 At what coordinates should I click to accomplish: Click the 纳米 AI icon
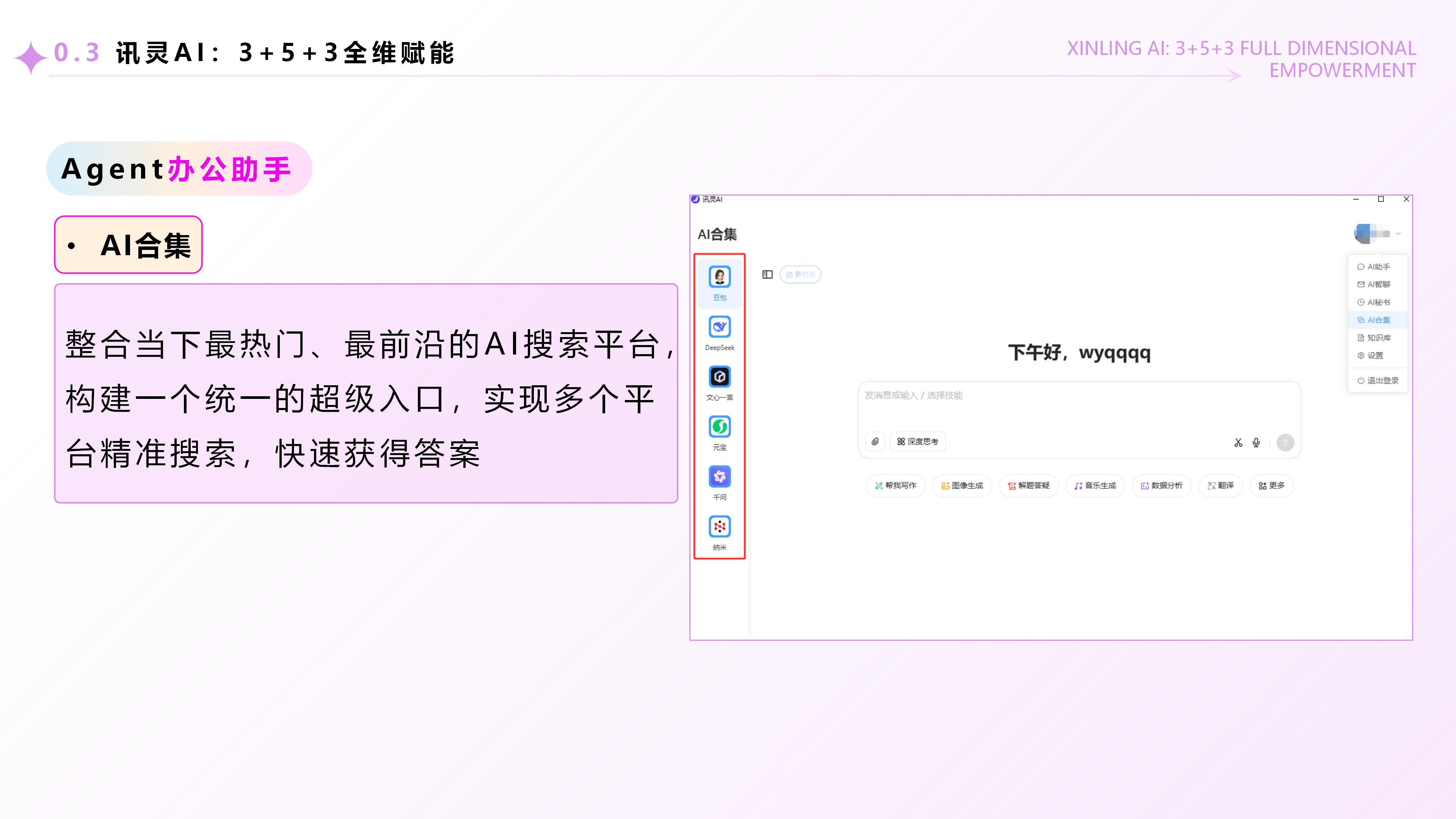pyautogui.click(x=720, y=527)
